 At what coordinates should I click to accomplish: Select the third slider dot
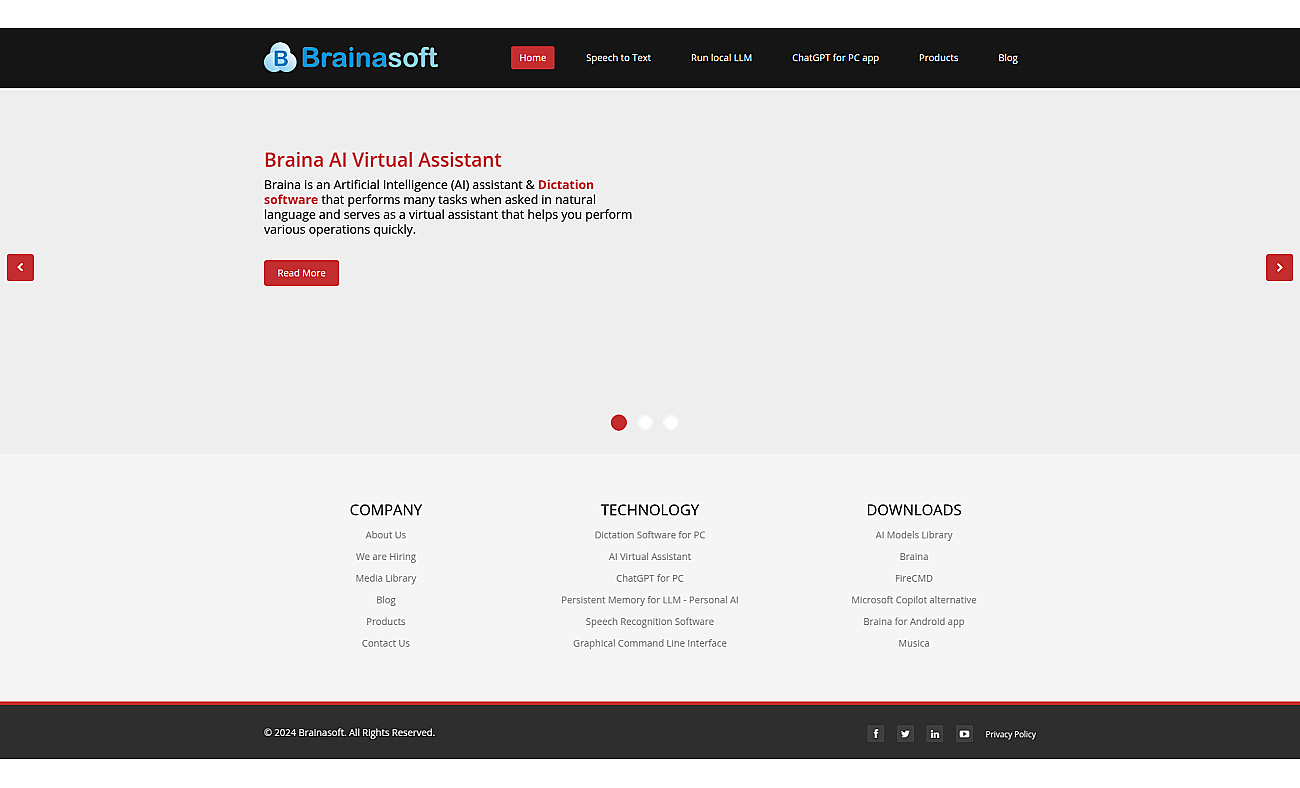pyautogui.click(x=671, y=422)
